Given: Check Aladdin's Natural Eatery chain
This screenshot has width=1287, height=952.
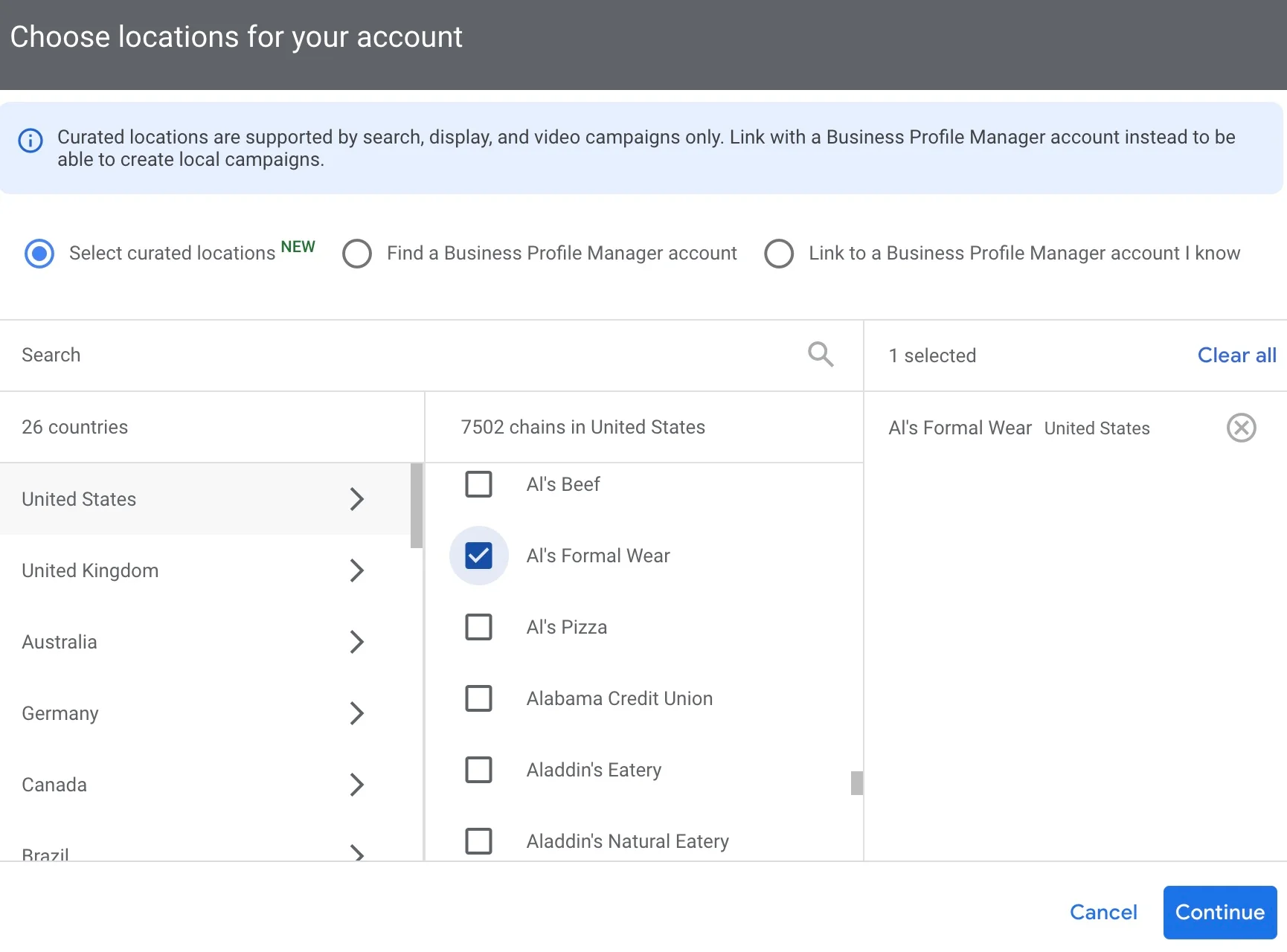Looking at the screenshot, I should [x=478, y=841].
